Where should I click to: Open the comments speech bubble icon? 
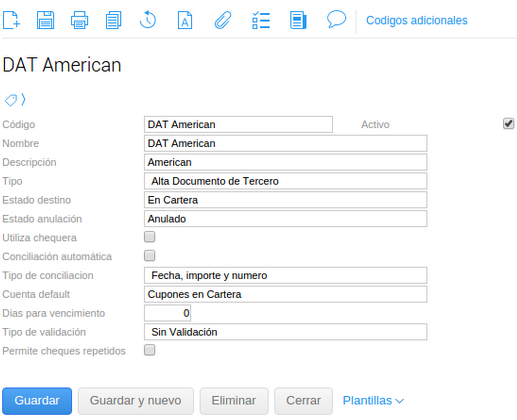click(x=336, y=19)
